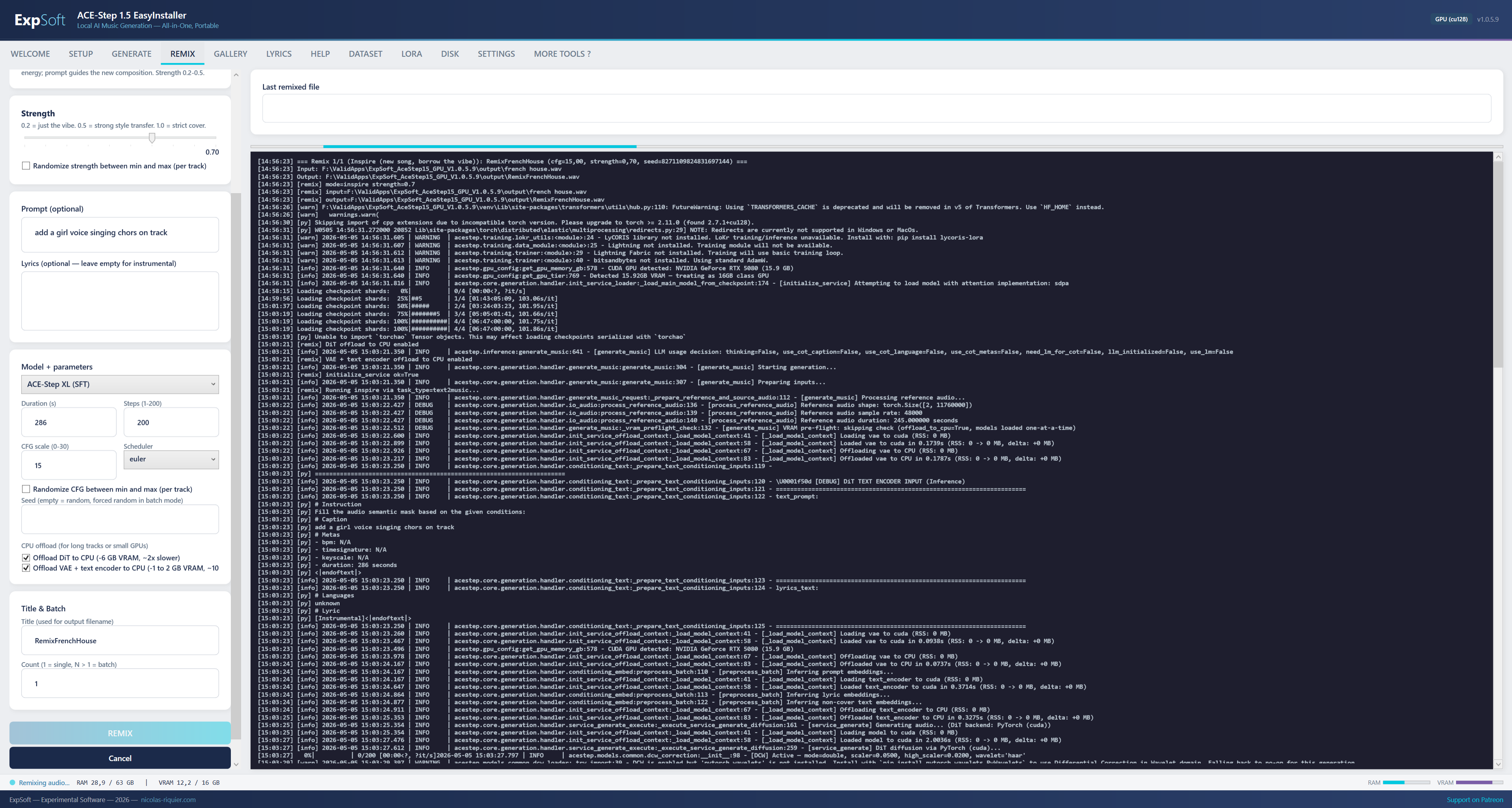Click the left panel scroll-down arrow
Screen dimensions: 1512x808
tap(236, 764)
